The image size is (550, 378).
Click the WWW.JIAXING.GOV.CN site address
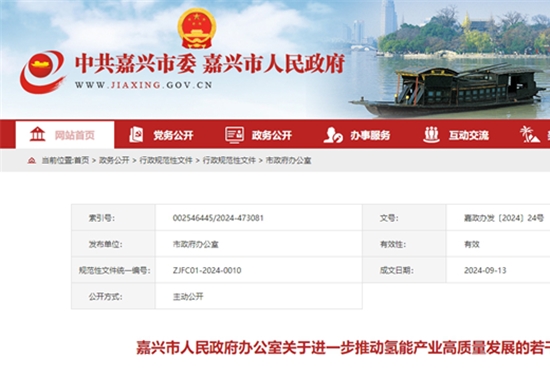143,85
